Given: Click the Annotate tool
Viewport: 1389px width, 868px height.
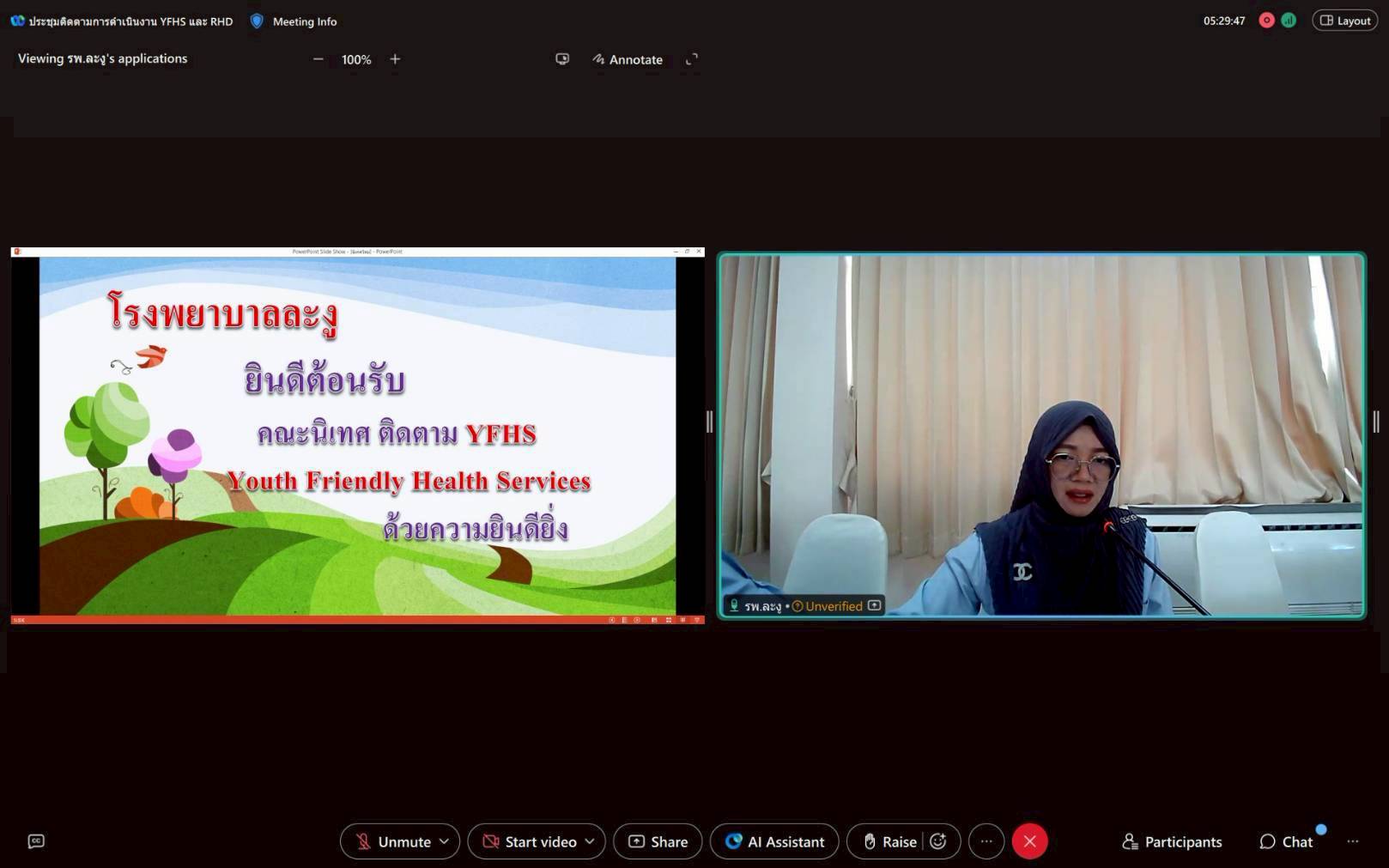Looking at the screenshot, I should (x=628, y=59).
